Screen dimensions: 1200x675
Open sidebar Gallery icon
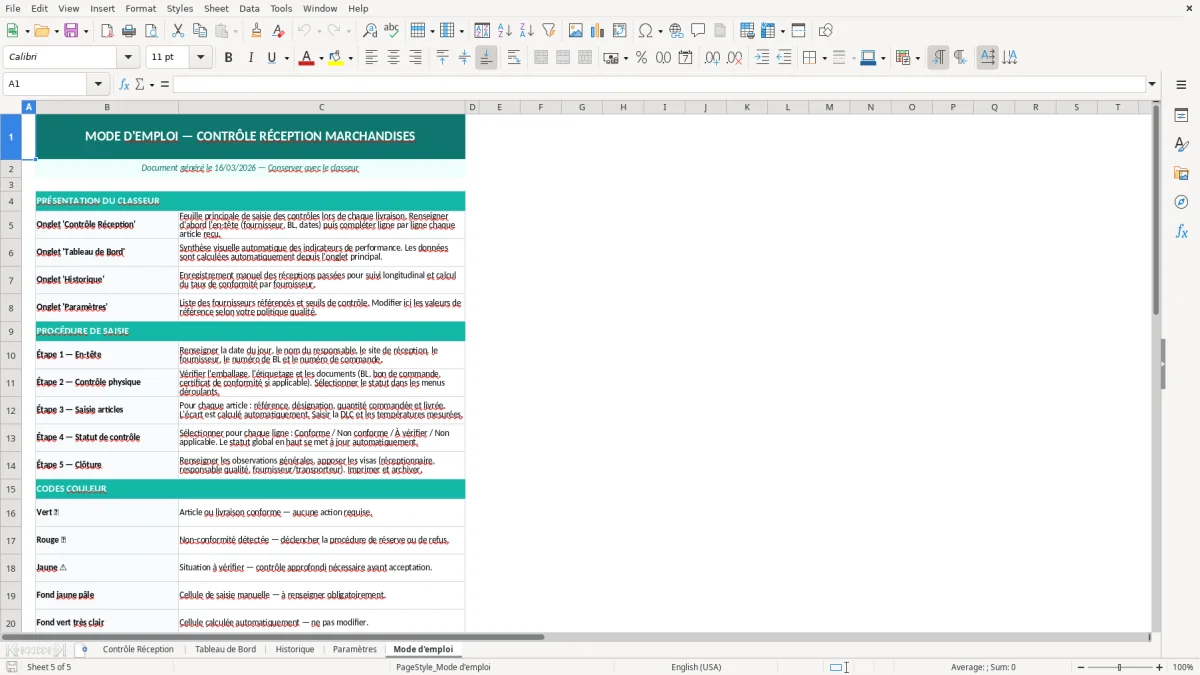(x=1181, y=173)
